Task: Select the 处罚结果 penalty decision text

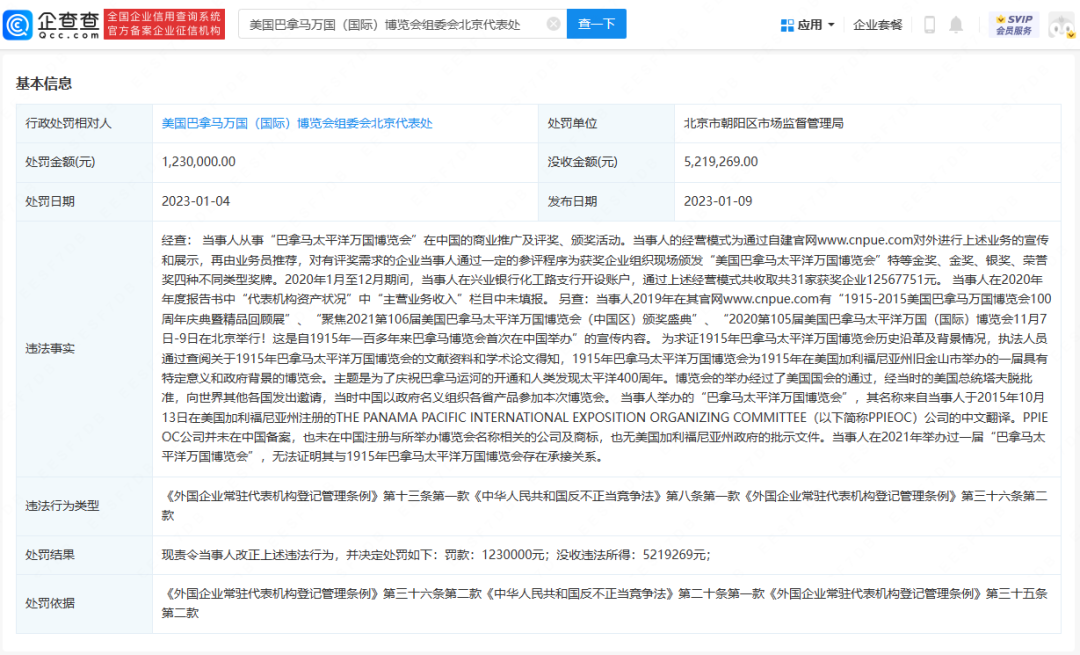Action: [x=436, y=555]
